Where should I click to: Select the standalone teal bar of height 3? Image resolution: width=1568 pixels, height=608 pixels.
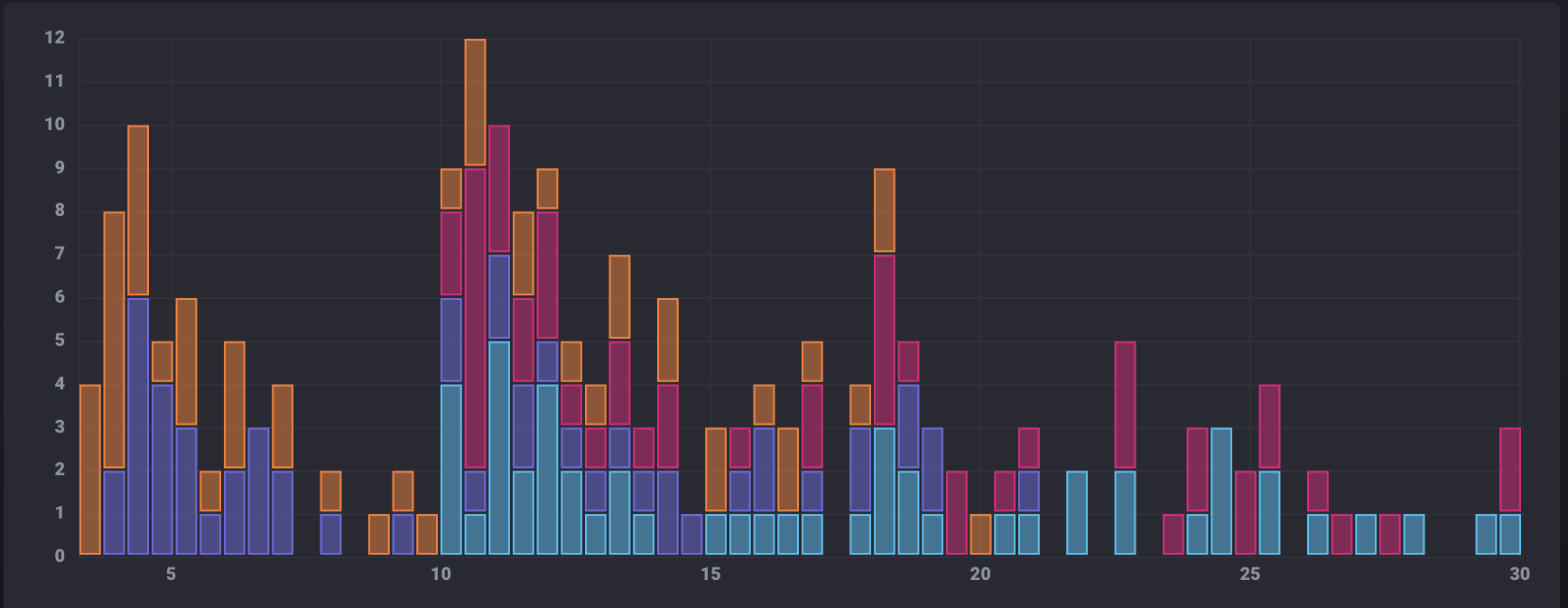tap(1220, 491)
